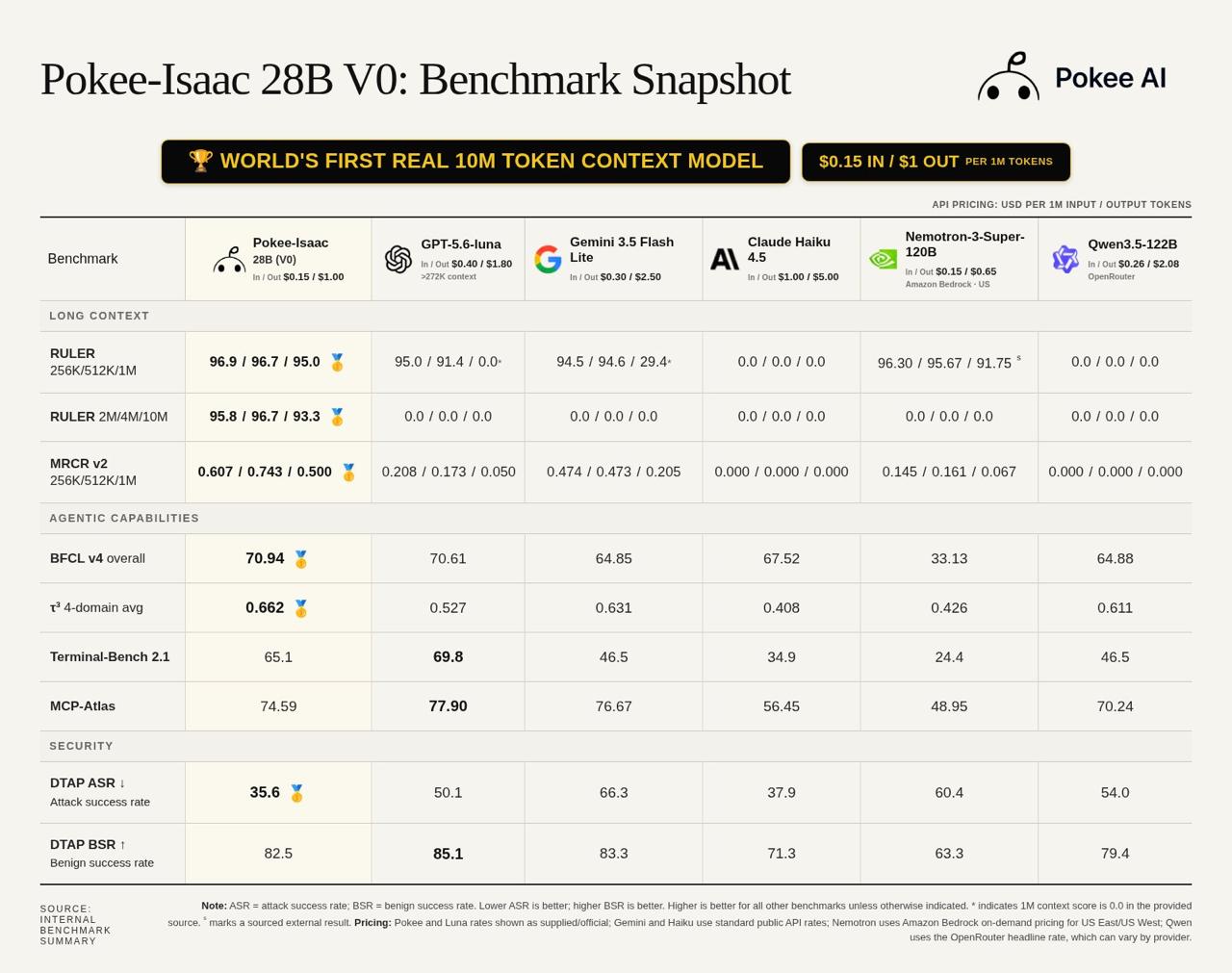The height and width of the screenshot is (973, 1232).
Task: Click the $0.15 IN / $1 OUT pricing badge
Action: 936,162
